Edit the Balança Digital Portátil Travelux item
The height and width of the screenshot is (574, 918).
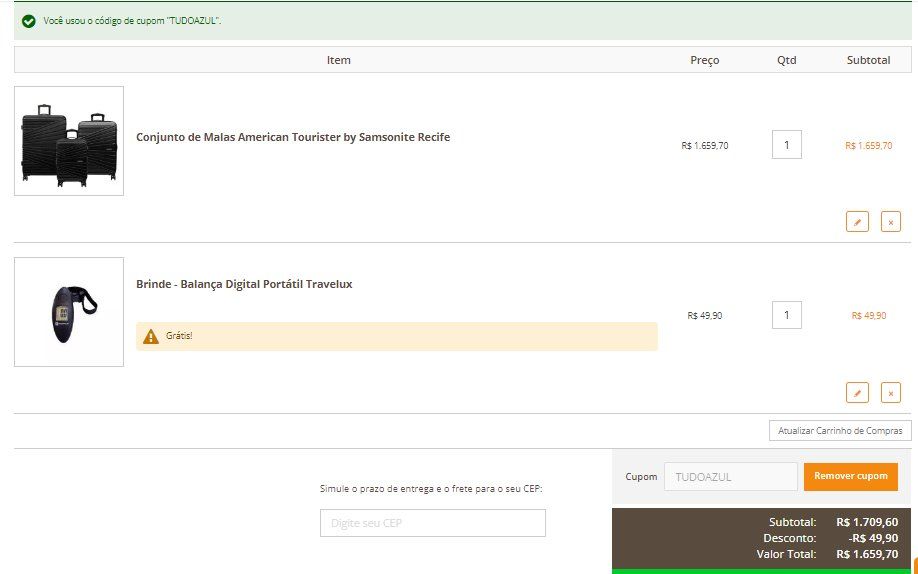tap(857, 393)
